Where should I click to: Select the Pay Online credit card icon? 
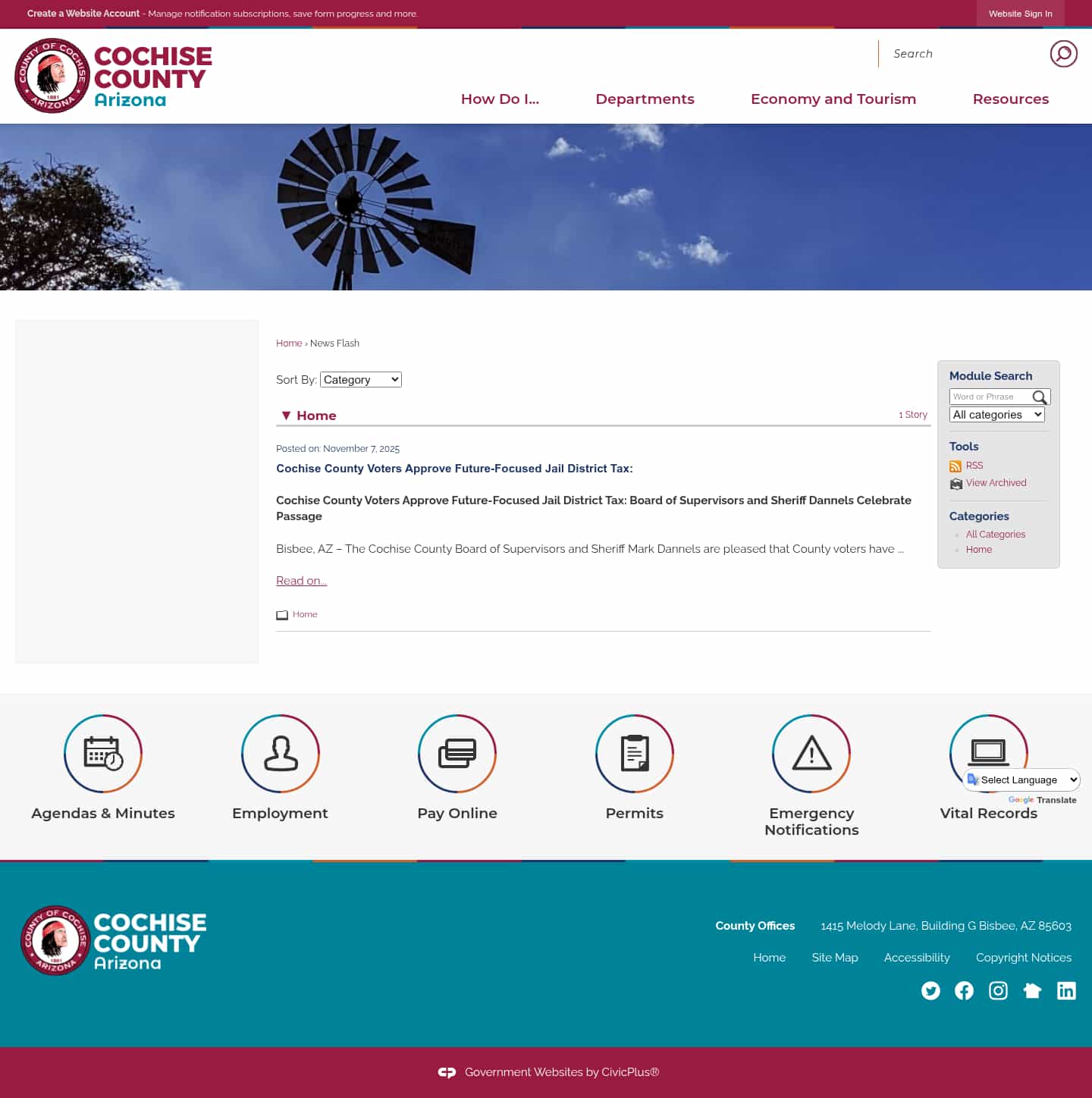tap(457, 754)
